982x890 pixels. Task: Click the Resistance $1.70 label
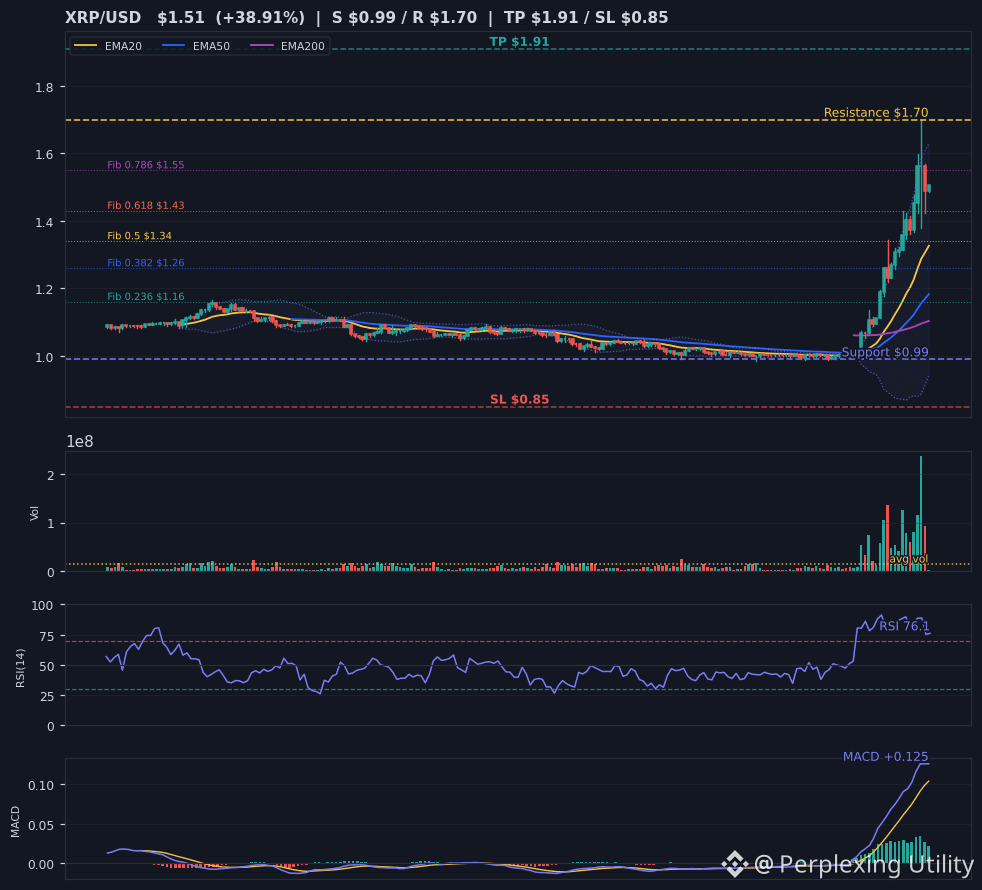pos(876,113)
